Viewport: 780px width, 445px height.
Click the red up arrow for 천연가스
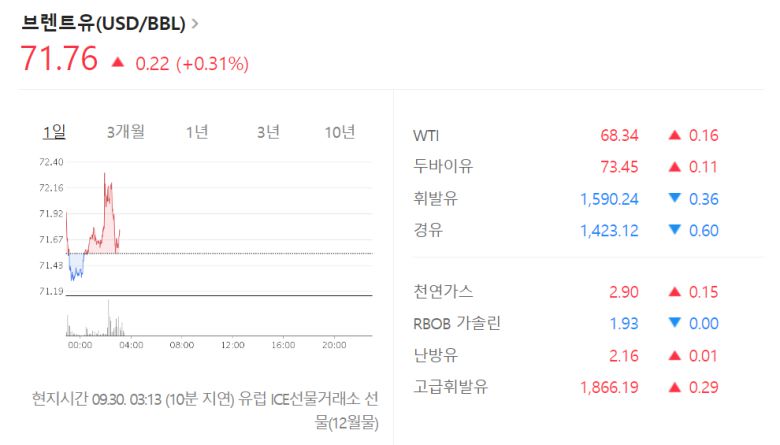674,292
